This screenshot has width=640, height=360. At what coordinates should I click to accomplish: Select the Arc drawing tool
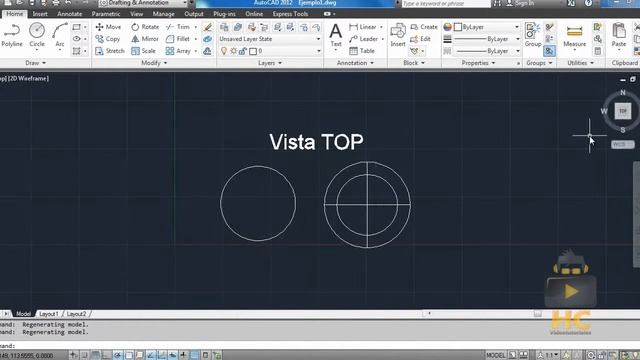[60, 35]
